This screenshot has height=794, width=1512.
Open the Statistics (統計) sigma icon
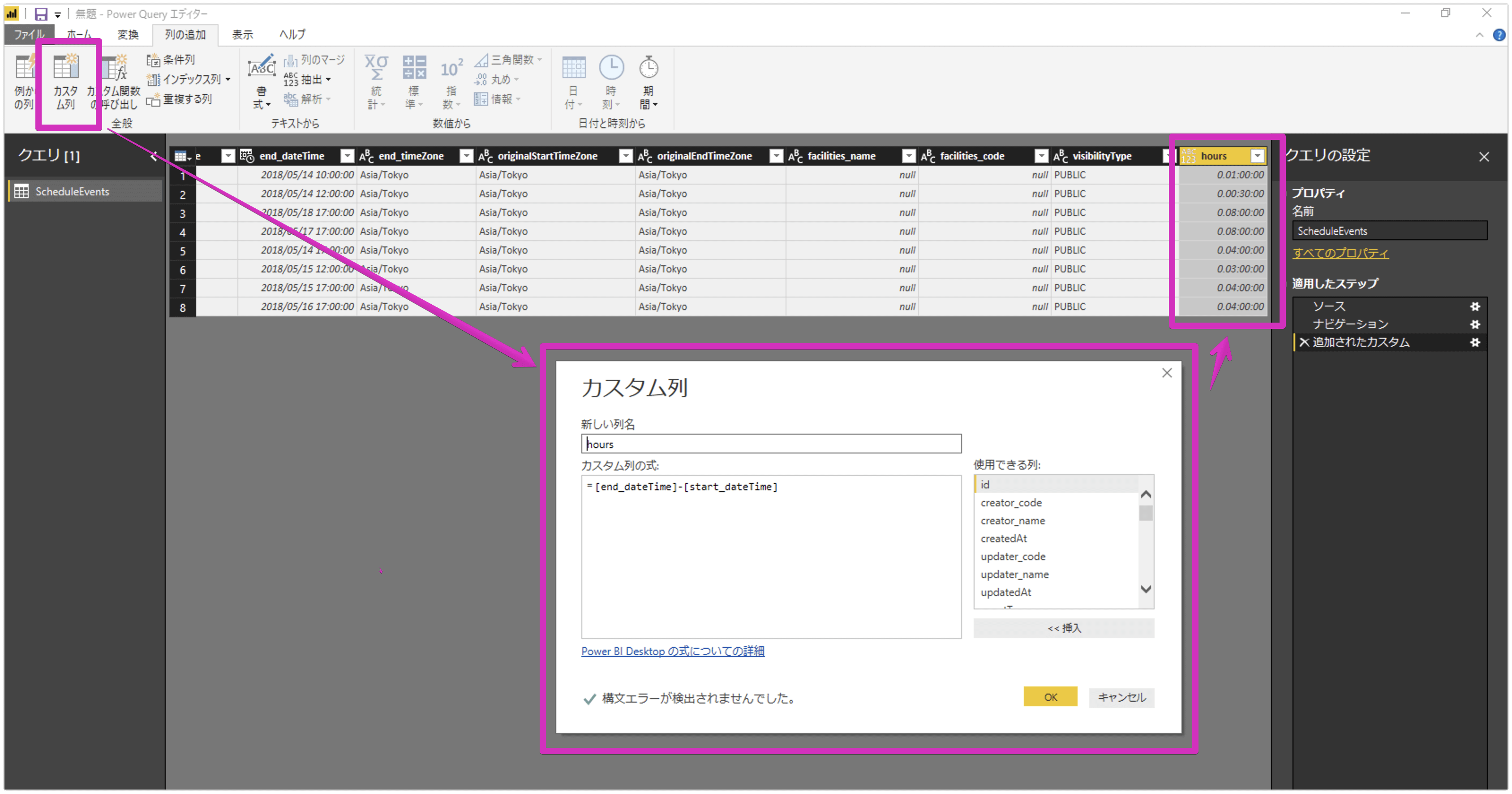[x=376, y=68]
